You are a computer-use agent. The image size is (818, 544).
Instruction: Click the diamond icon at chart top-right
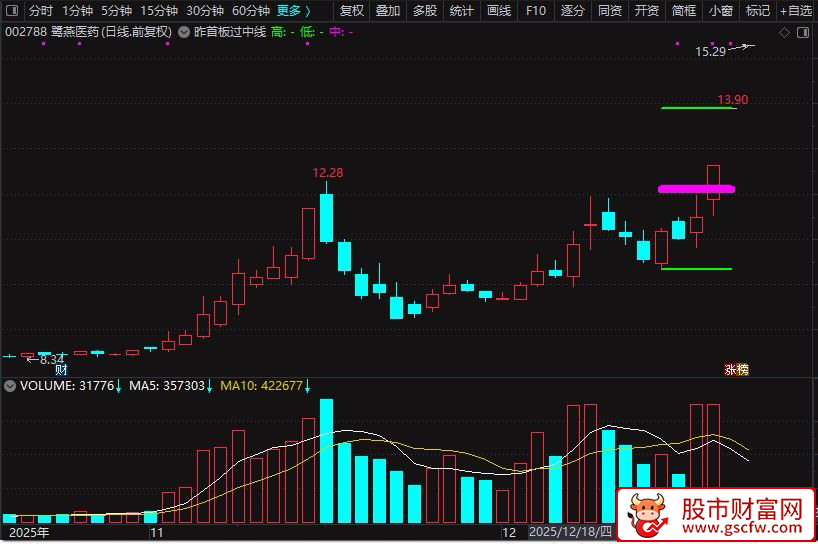(784, 33)
